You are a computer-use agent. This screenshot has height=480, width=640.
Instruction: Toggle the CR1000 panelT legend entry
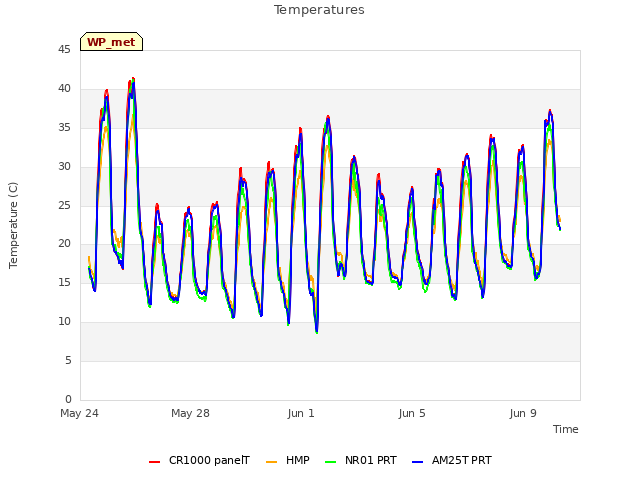coord(199,460)
